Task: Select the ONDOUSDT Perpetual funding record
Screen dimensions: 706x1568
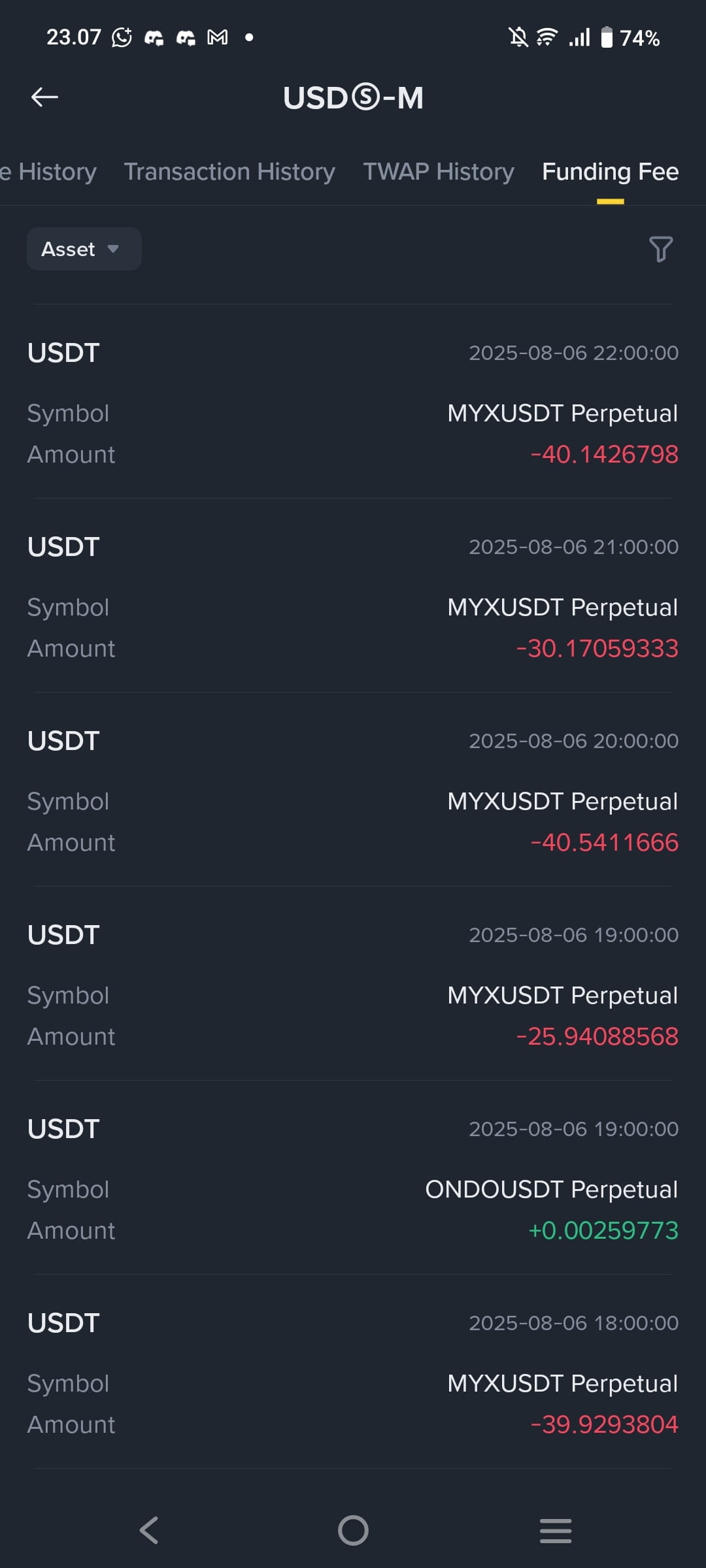Action: 353,1178
